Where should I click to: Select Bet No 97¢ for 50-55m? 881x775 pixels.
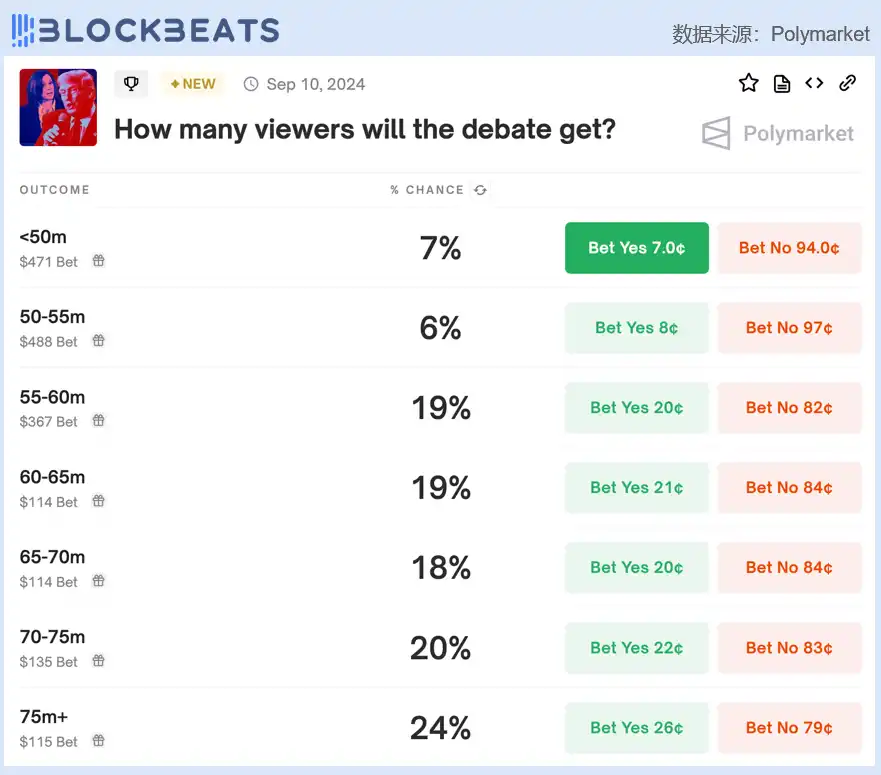[x=789, y=328]
